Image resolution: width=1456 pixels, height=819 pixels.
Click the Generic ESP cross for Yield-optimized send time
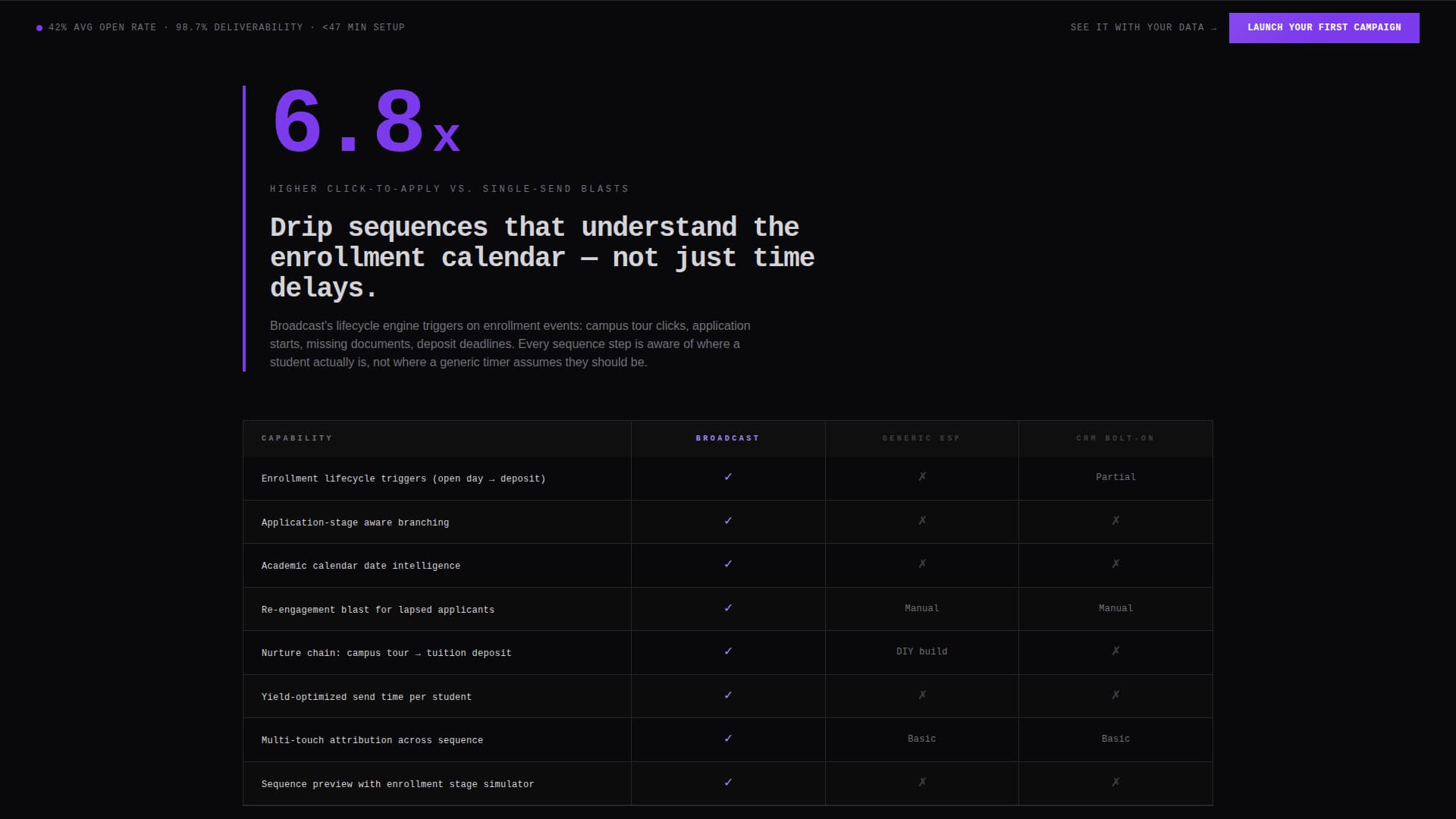tap(922, 695)
